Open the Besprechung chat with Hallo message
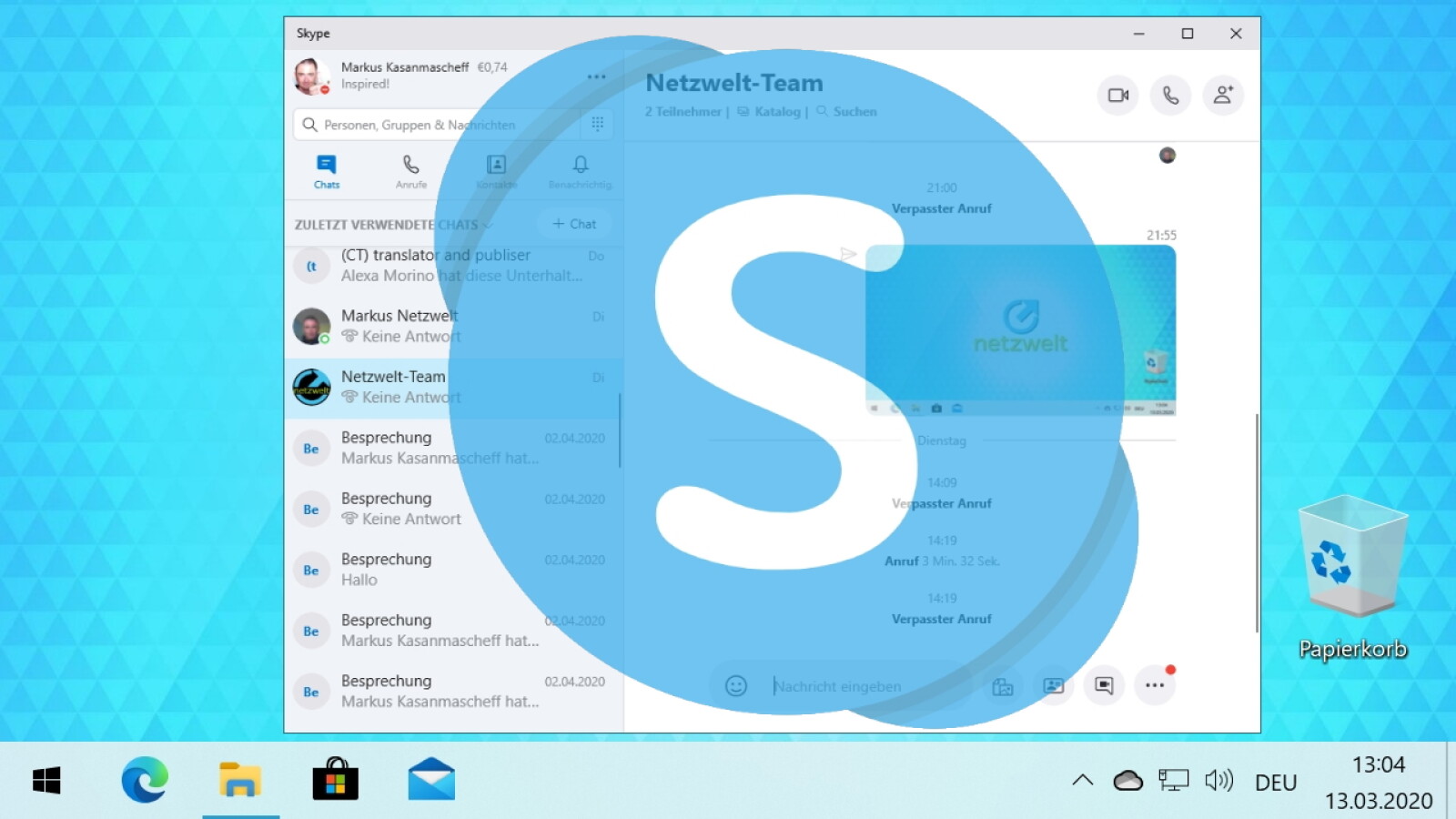The height and width of the screenshot is (819, 1456). coord(453,570)
